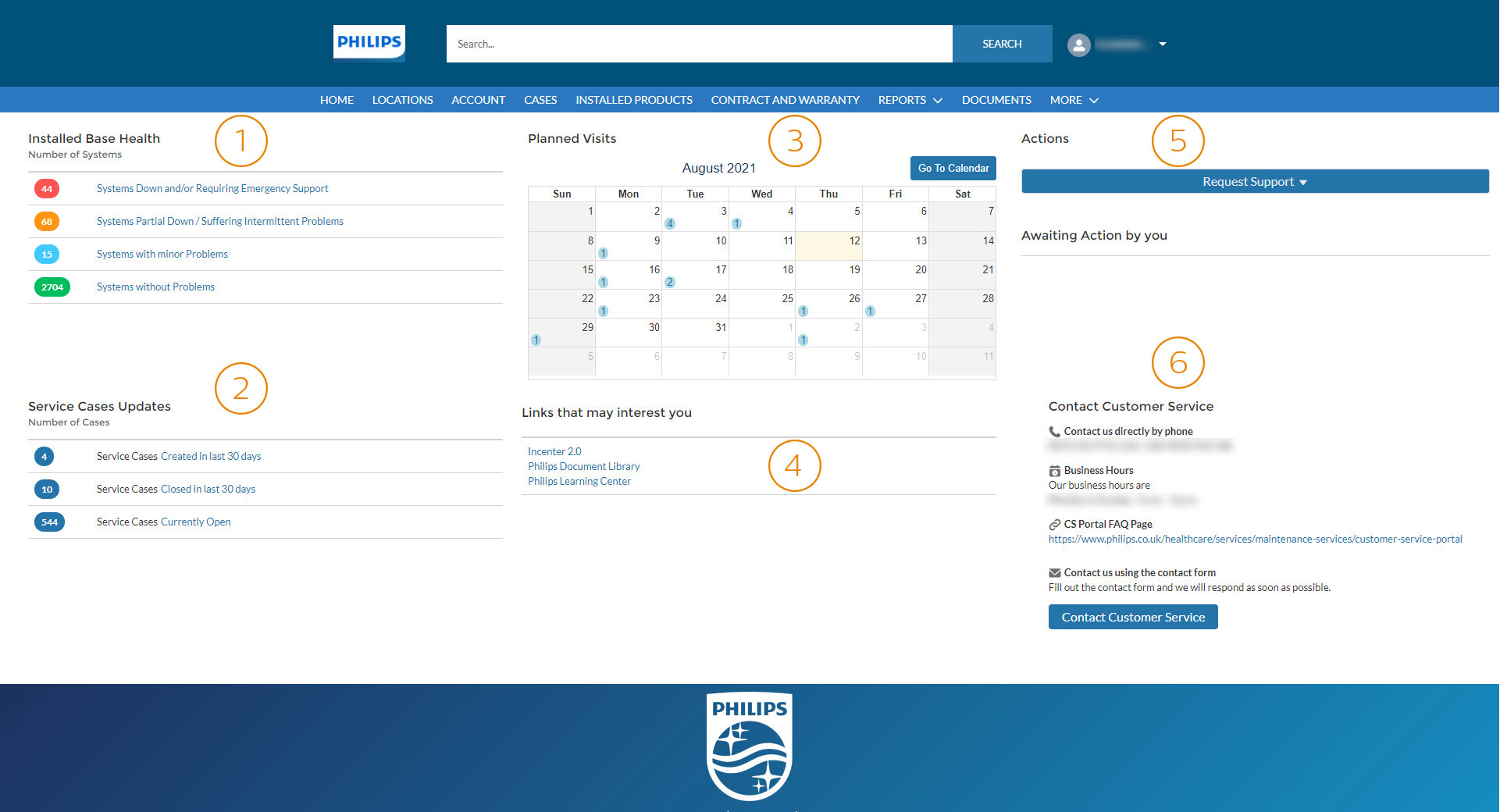This screenshot has height=812, width=1500.
Task: Open the user profile avatar icon
Action: point(1079,44)
